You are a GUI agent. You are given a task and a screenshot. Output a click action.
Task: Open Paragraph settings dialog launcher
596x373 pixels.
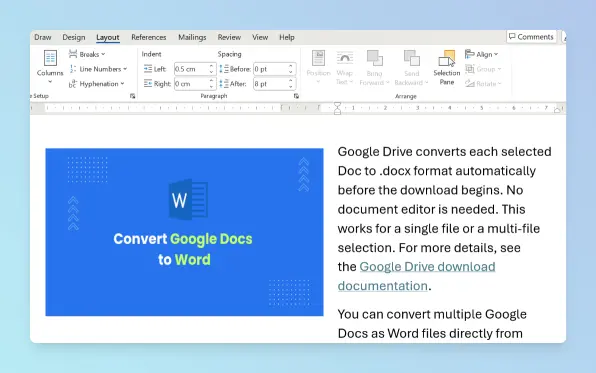296,96
